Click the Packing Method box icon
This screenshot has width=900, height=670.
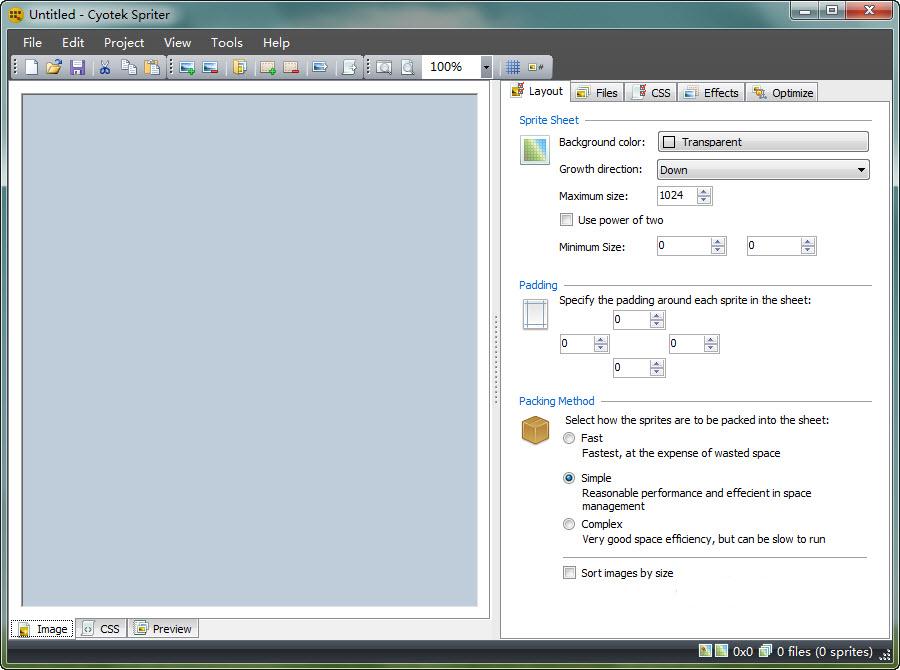tap(535, 430)
